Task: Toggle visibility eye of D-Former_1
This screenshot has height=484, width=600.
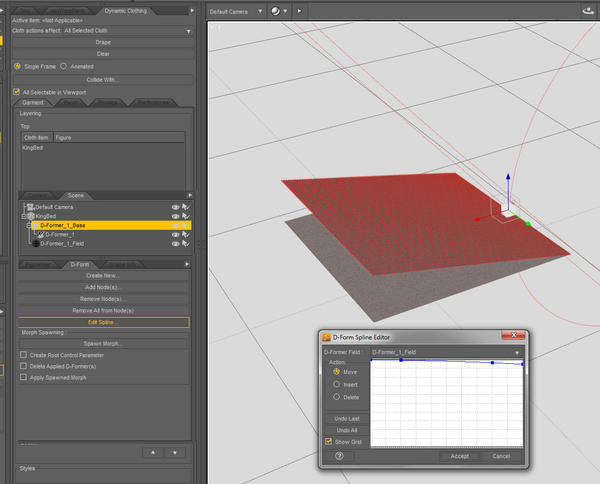Action: pos(176,235)
